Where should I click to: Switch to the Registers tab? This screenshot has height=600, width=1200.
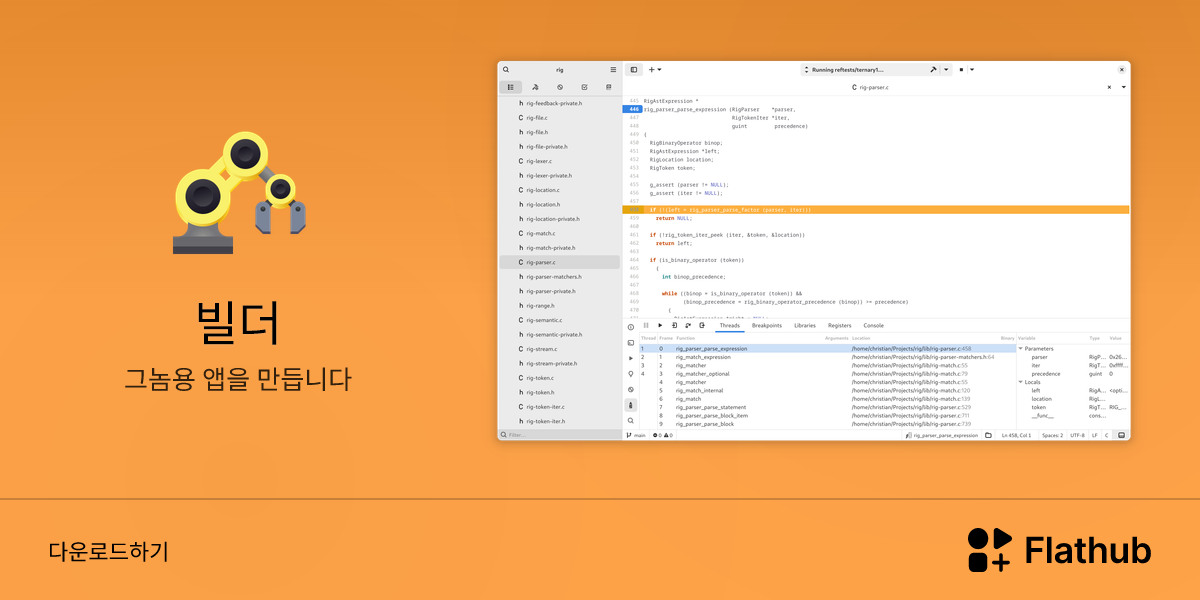(x=840, y=325)
